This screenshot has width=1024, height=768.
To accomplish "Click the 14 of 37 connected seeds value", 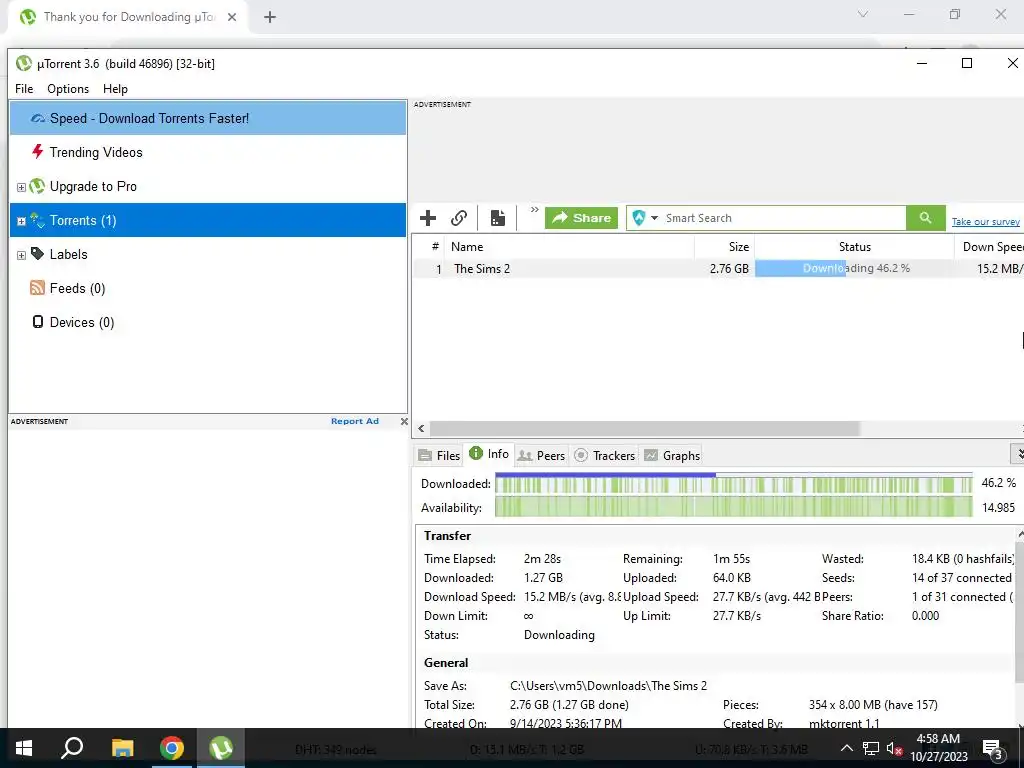I will click(961, 578).
